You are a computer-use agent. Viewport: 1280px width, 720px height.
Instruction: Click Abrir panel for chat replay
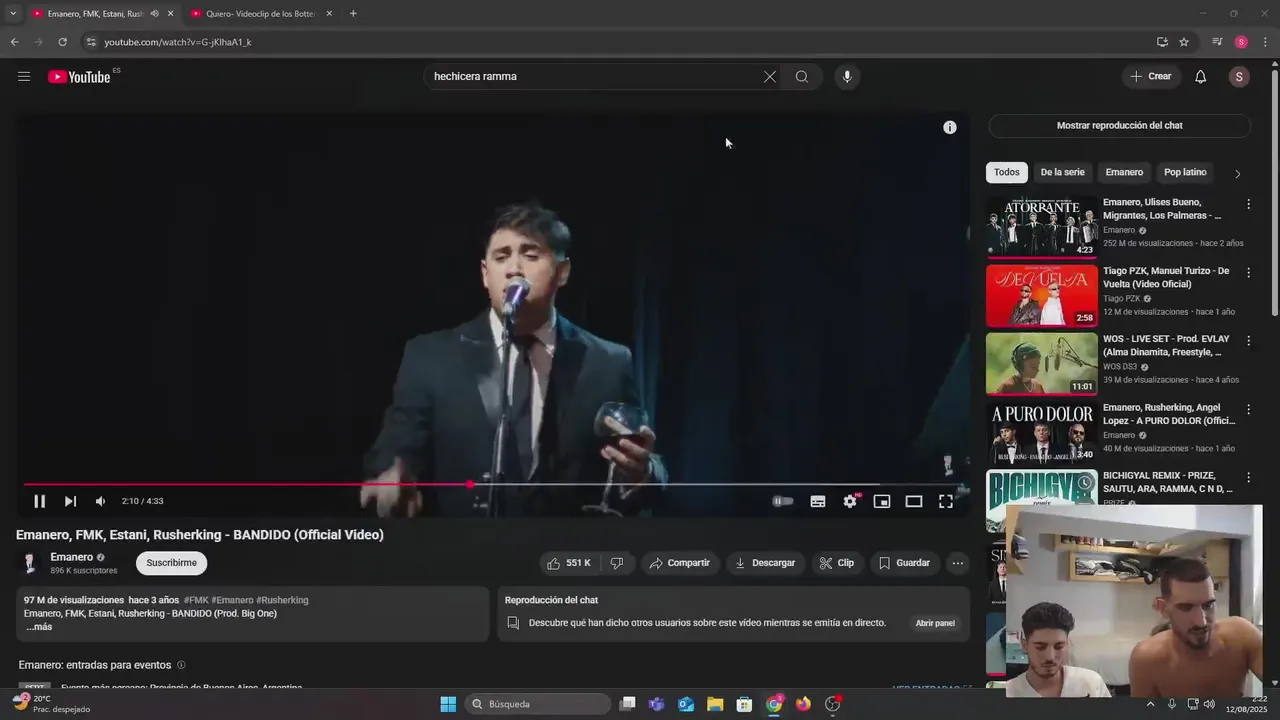click(935, 623)
